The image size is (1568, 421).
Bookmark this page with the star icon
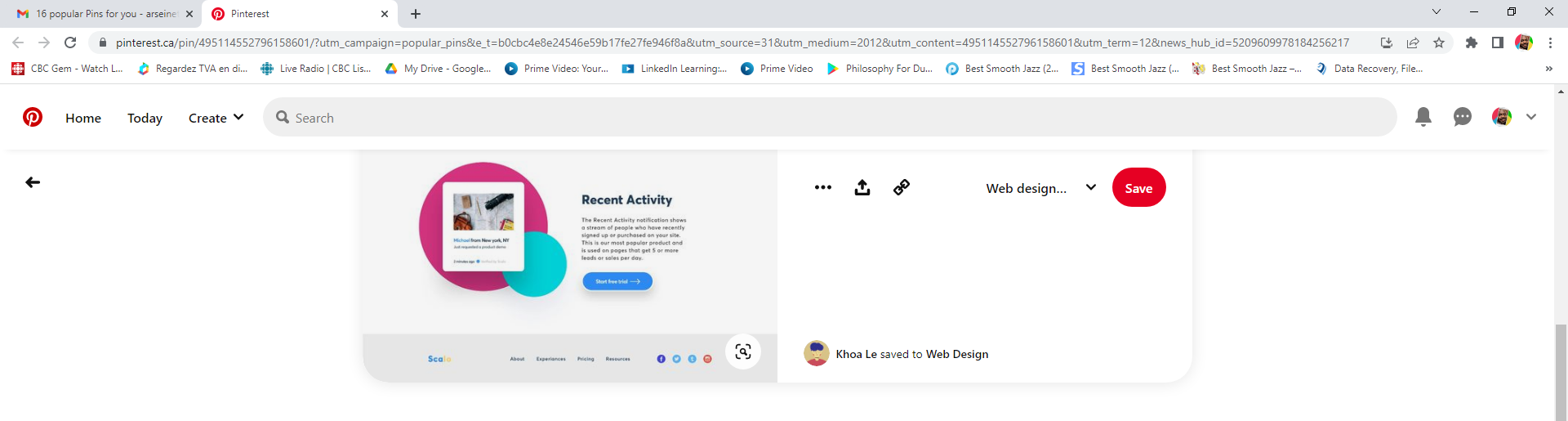tap(1439, 43)
